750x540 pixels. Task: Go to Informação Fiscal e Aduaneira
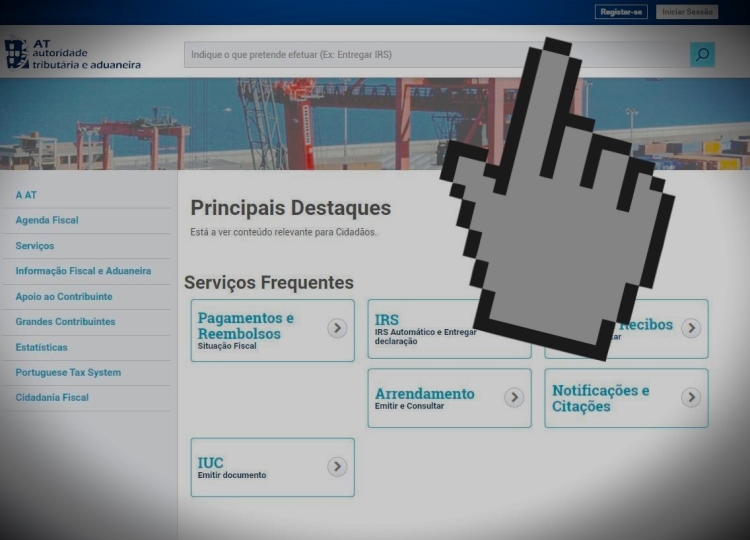coord(83,271)
